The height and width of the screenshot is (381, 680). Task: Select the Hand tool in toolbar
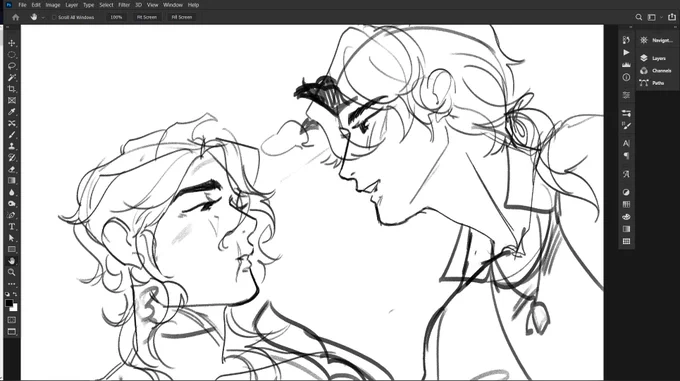point(12,261)
